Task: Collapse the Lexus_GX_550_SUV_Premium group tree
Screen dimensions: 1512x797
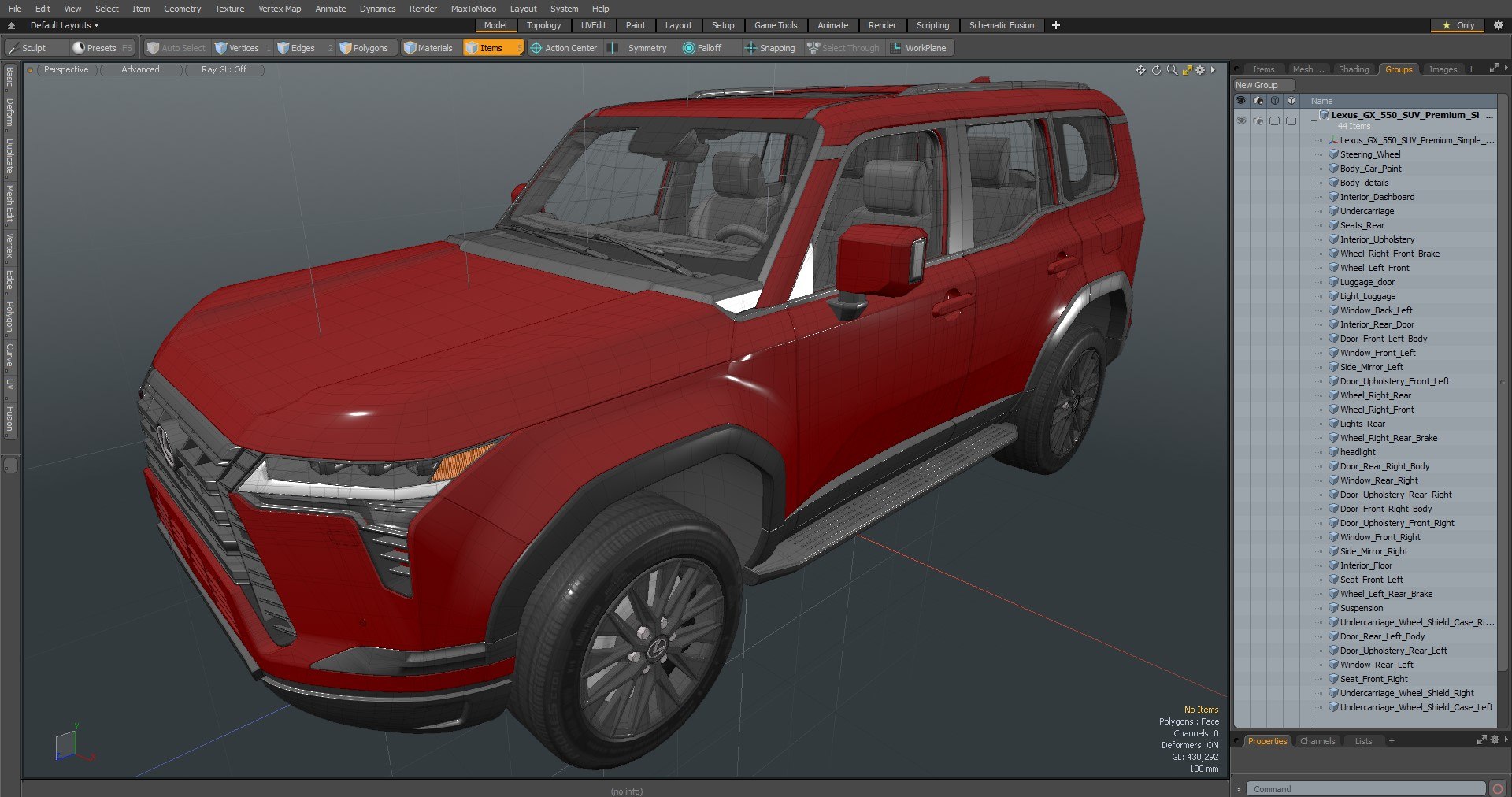Action: point(1314,120)
